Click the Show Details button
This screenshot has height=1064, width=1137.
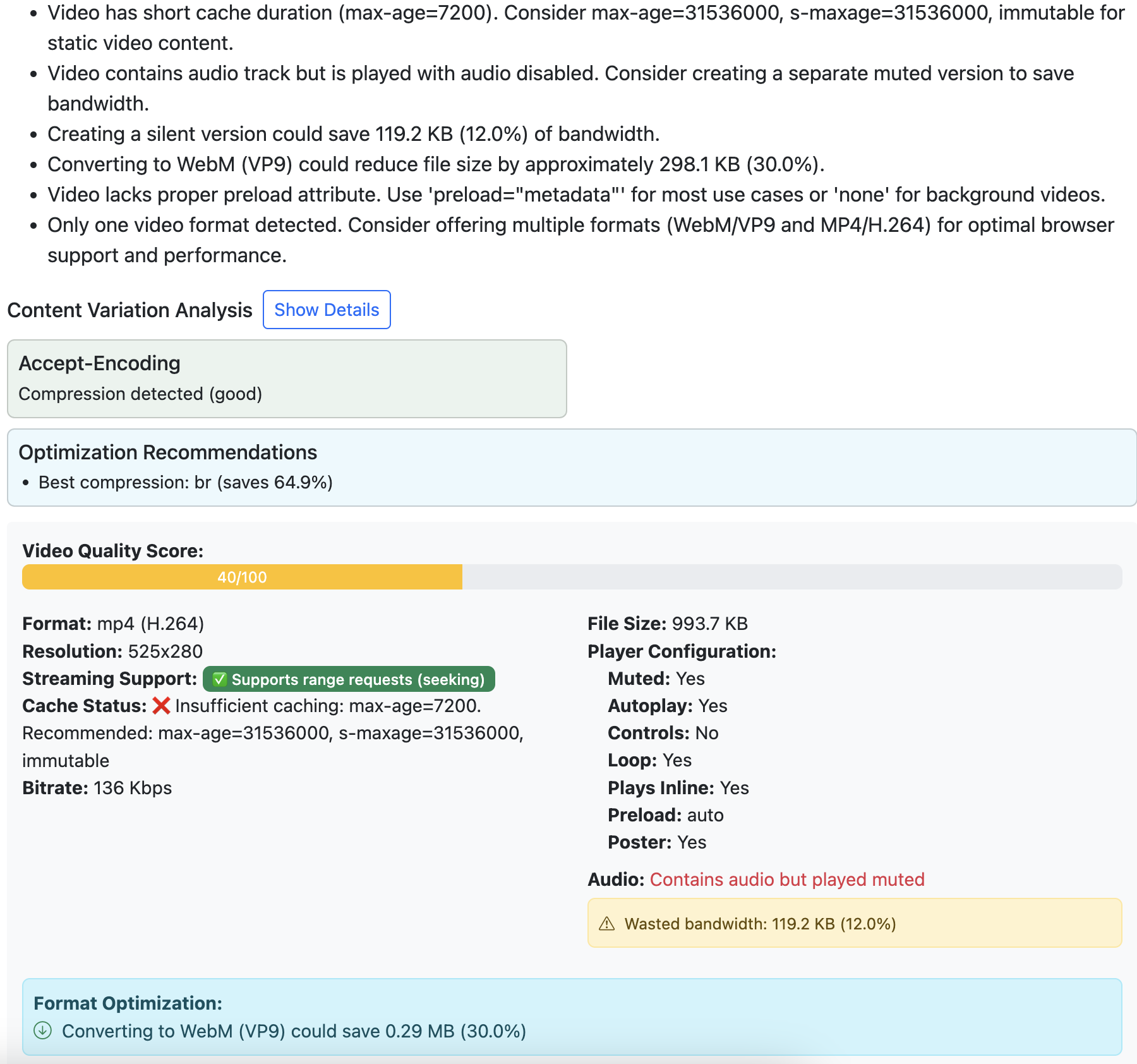click(327, 310)
